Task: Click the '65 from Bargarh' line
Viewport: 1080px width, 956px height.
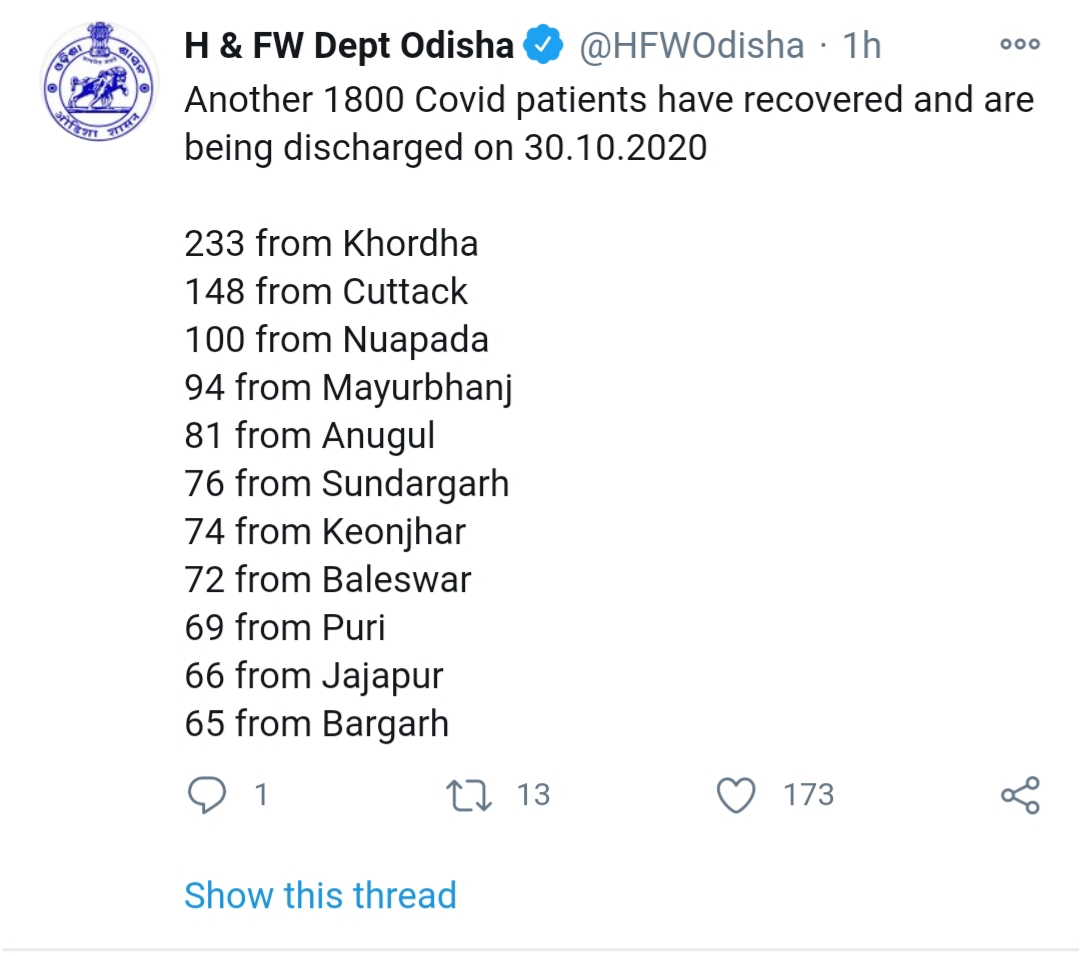Action: coord(316,723)
